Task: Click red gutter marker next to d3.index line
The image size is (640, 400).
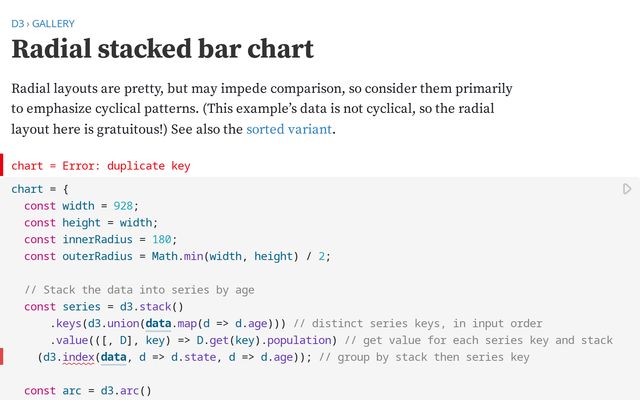Action: coord(2,357)
